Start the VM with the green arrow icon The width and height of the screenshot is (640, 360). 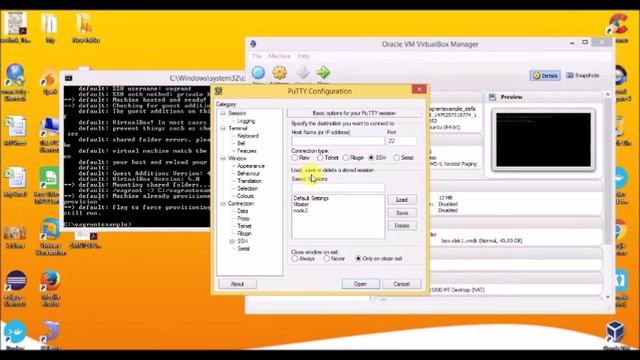[x=323, y=73]
